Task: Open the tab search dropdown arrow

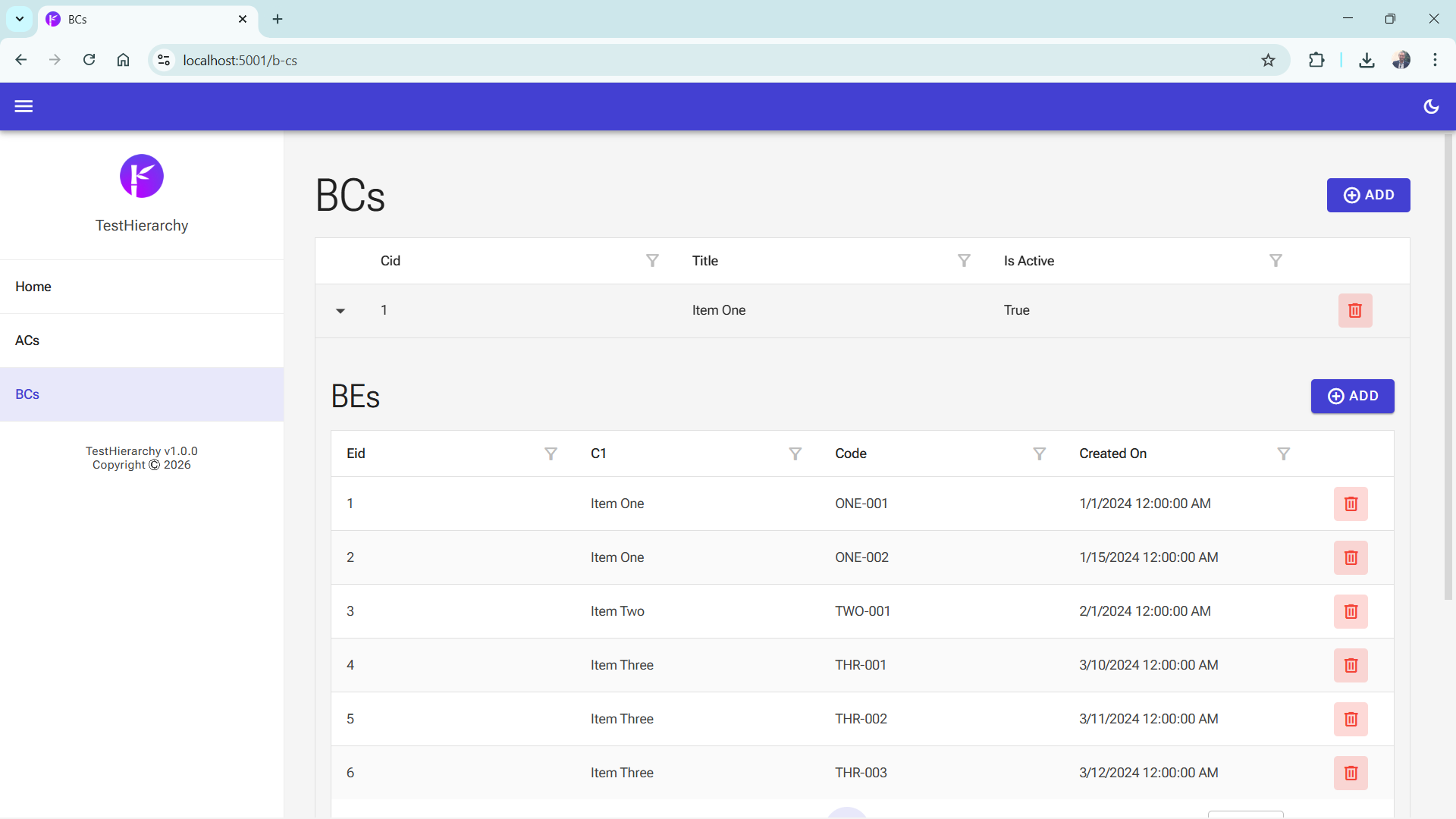Action: click(x=20, y=19)
